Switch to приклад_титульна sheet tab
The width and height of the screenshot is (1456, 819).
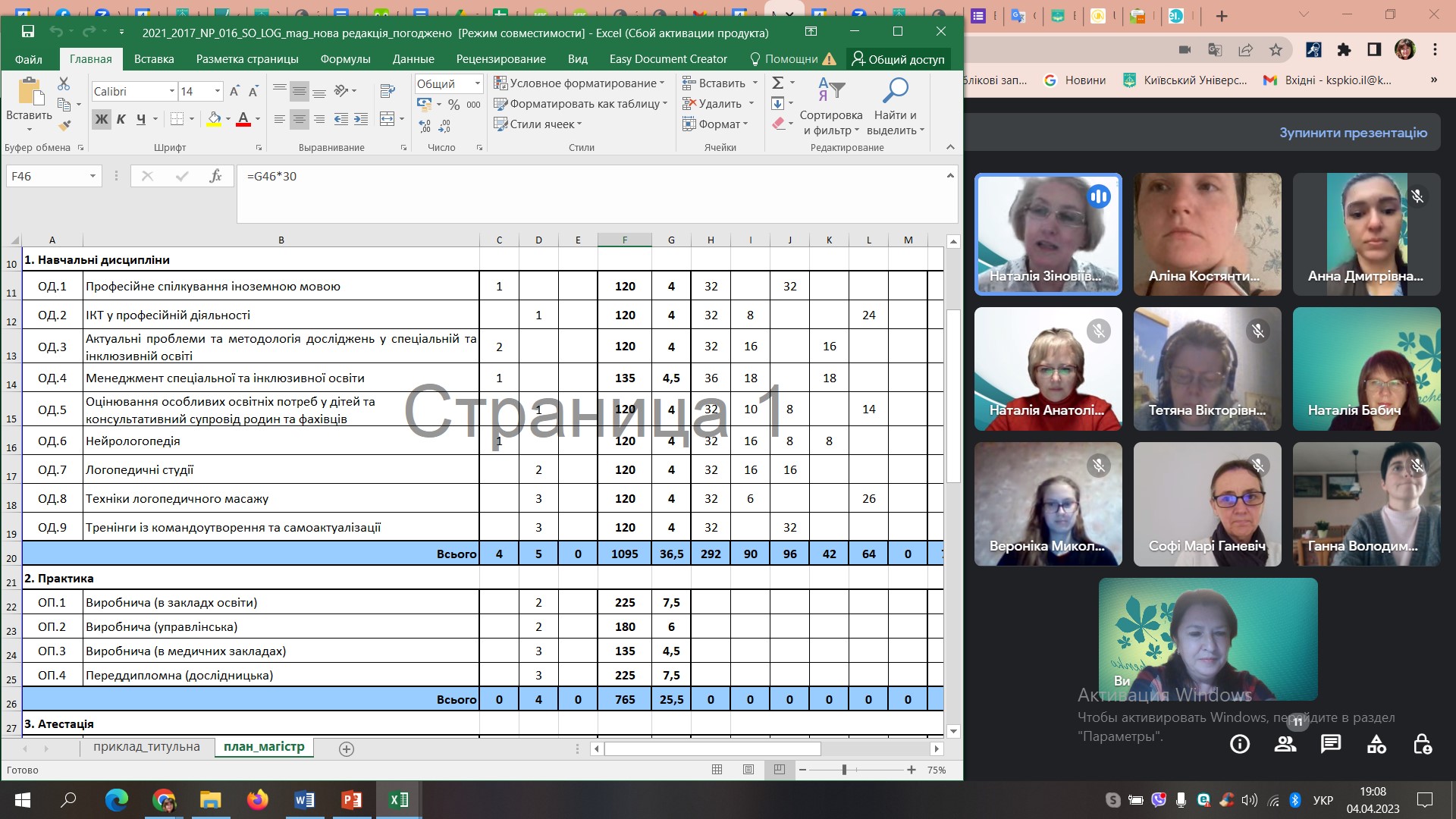(146, 747)
